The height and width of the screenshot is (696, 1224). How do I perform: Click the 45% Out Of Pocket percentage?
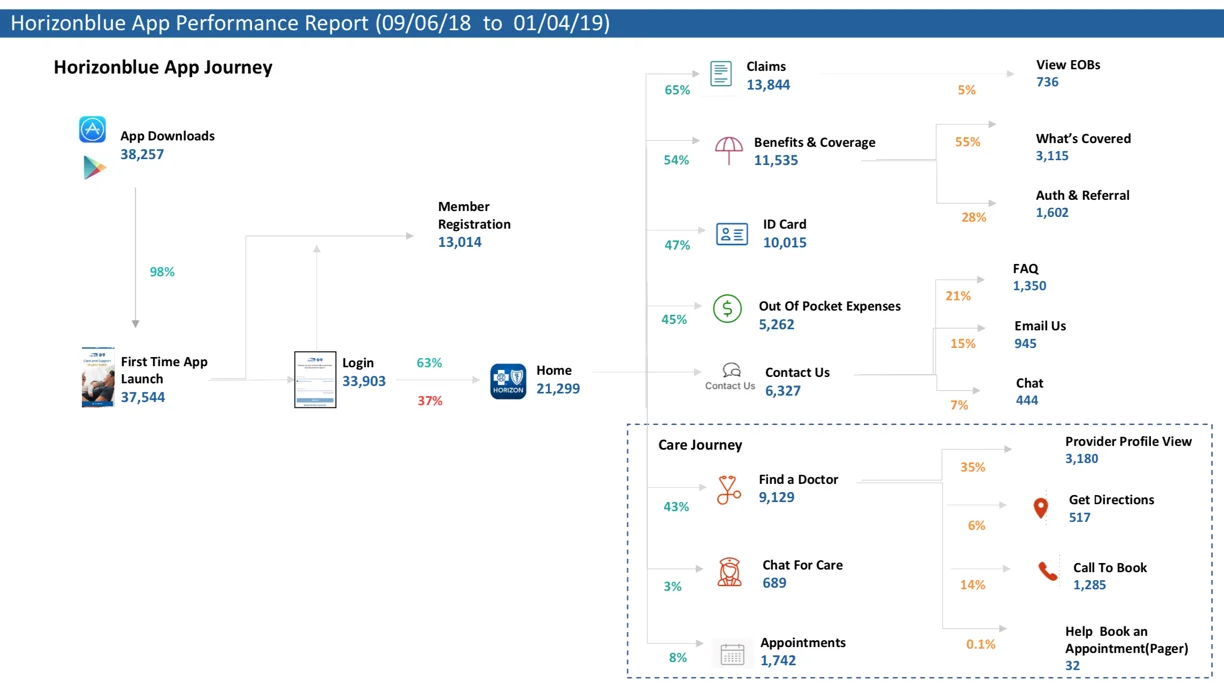point(674,320)
